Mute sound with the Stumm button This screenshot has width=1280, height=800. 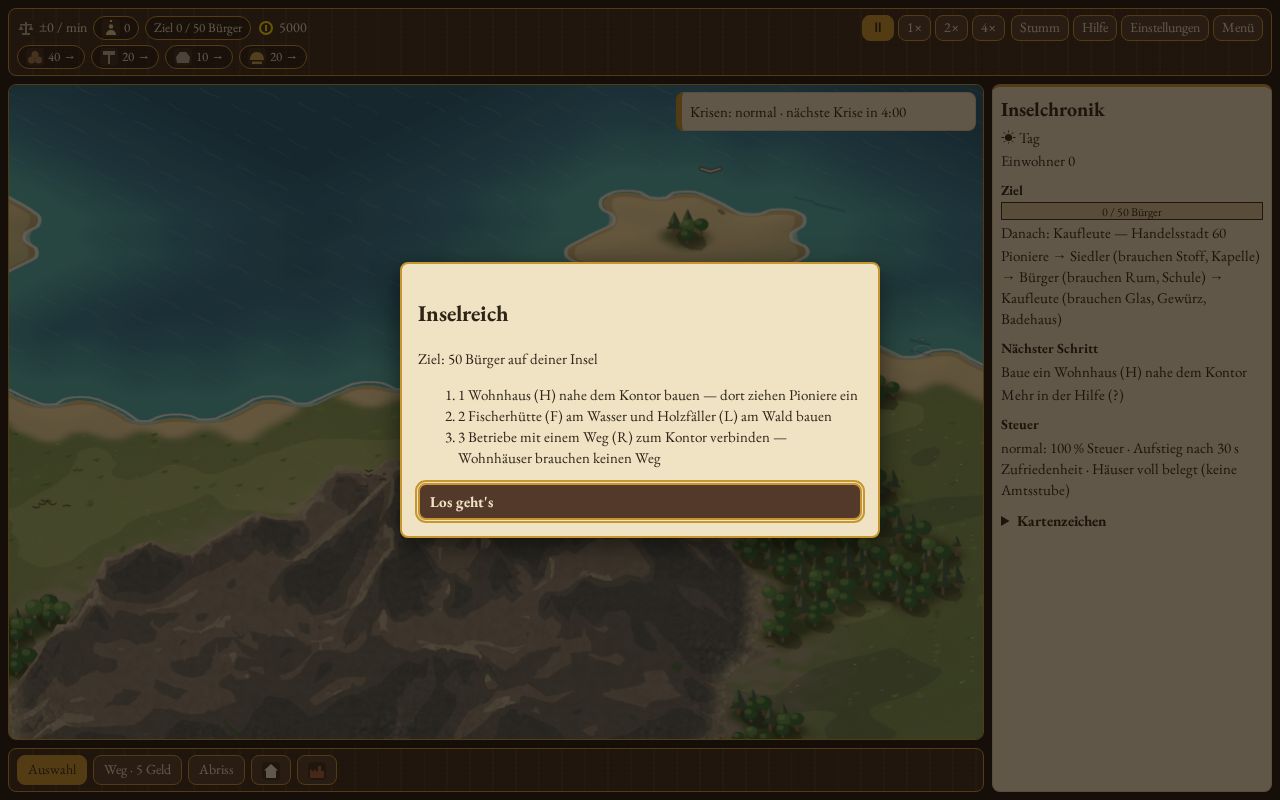[1039, 28]
